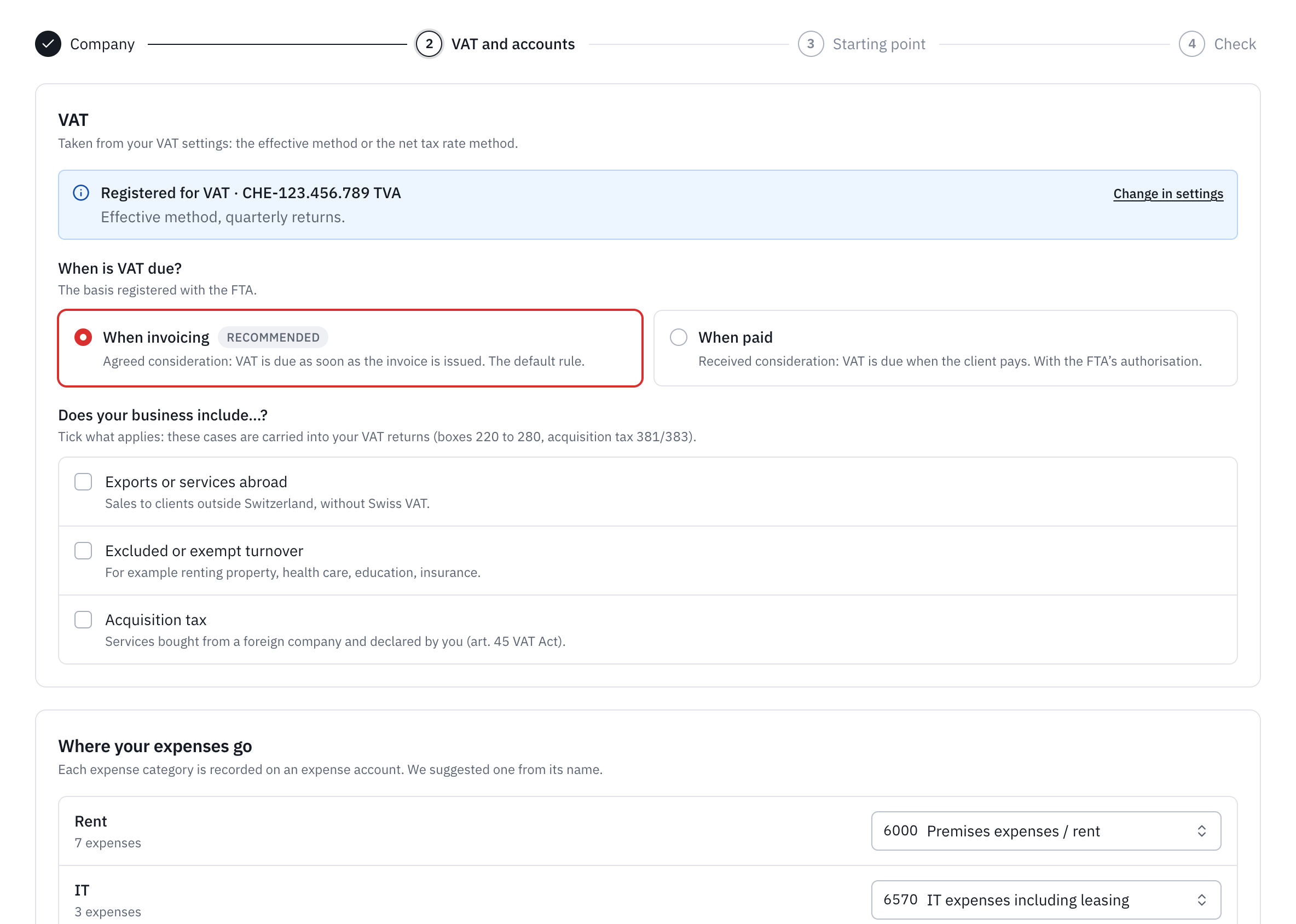Image resolution: width=1296 pixels, height=924 pixels.
Task: Select the When paid radio option
Action: coord(678,337)
